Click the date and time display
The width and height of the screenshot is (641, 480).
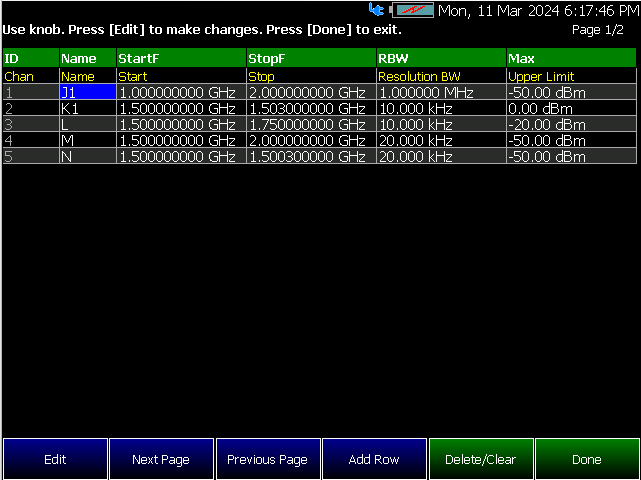[x=539, y=11]
